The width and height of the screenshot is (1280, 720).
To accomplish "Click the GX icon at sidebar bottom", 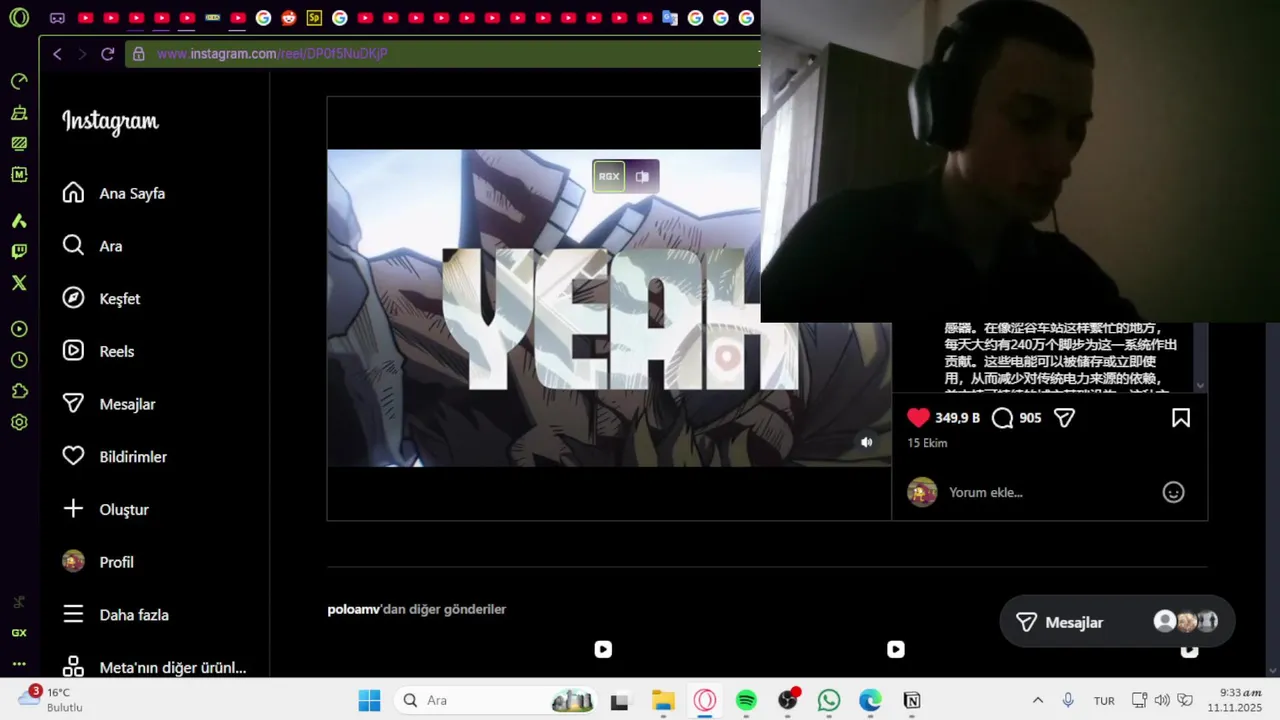I will [x=19, y=633].
